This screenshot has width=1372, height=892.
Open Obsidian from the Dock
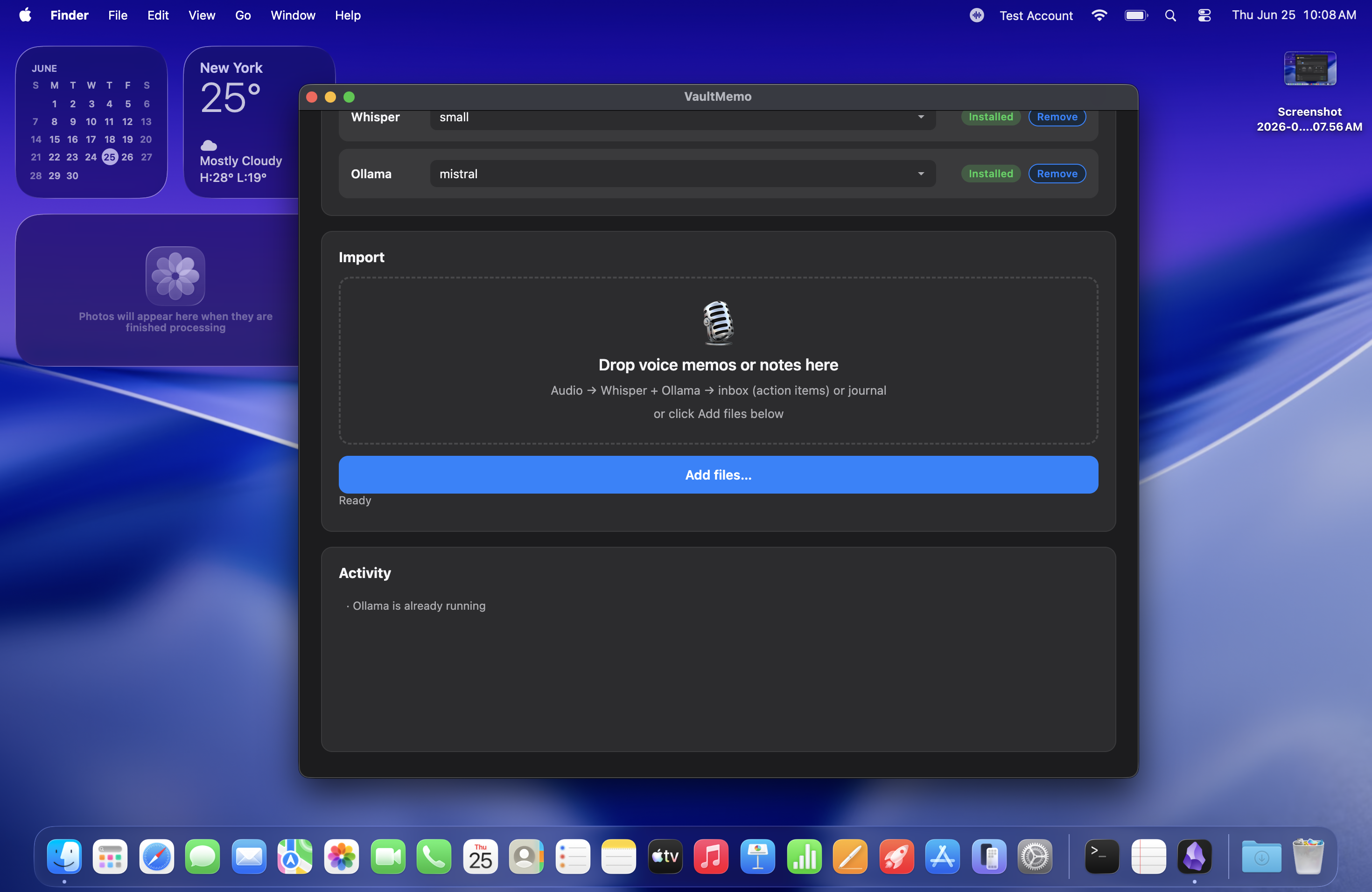click(1195, 856)
